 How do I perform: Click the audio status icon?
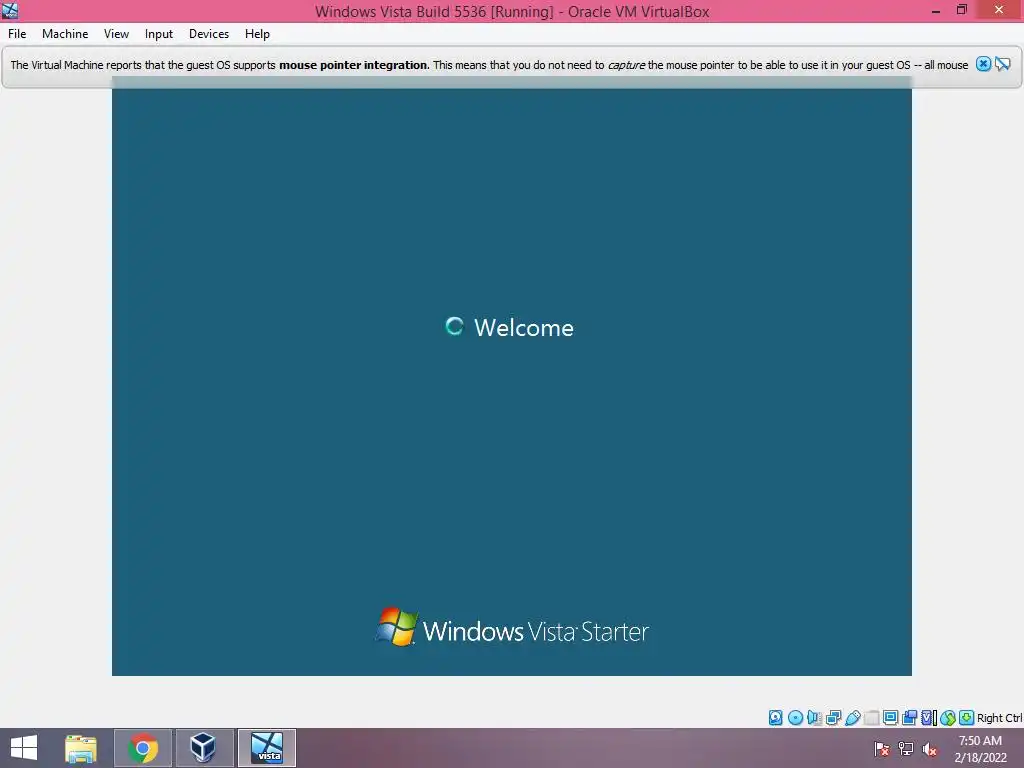(x=814, y=718)
